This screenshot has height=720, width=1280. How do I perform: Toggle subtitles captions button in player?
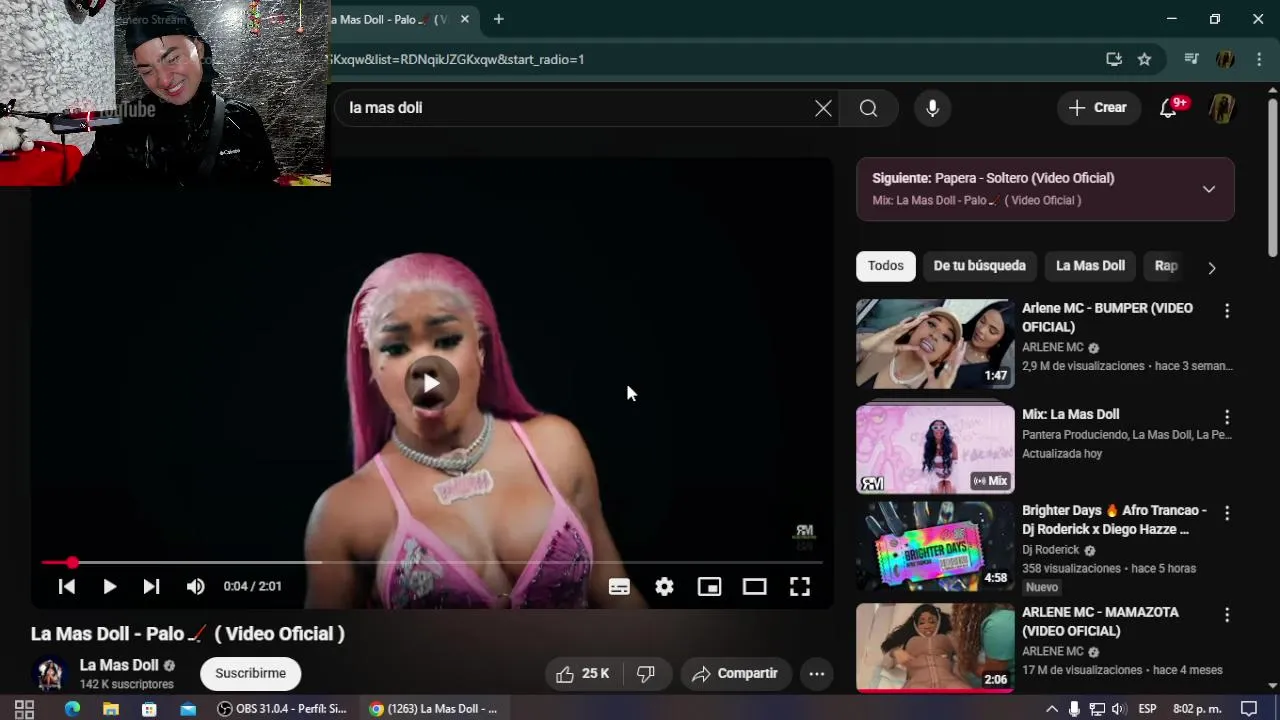click(x=619, y=587)
